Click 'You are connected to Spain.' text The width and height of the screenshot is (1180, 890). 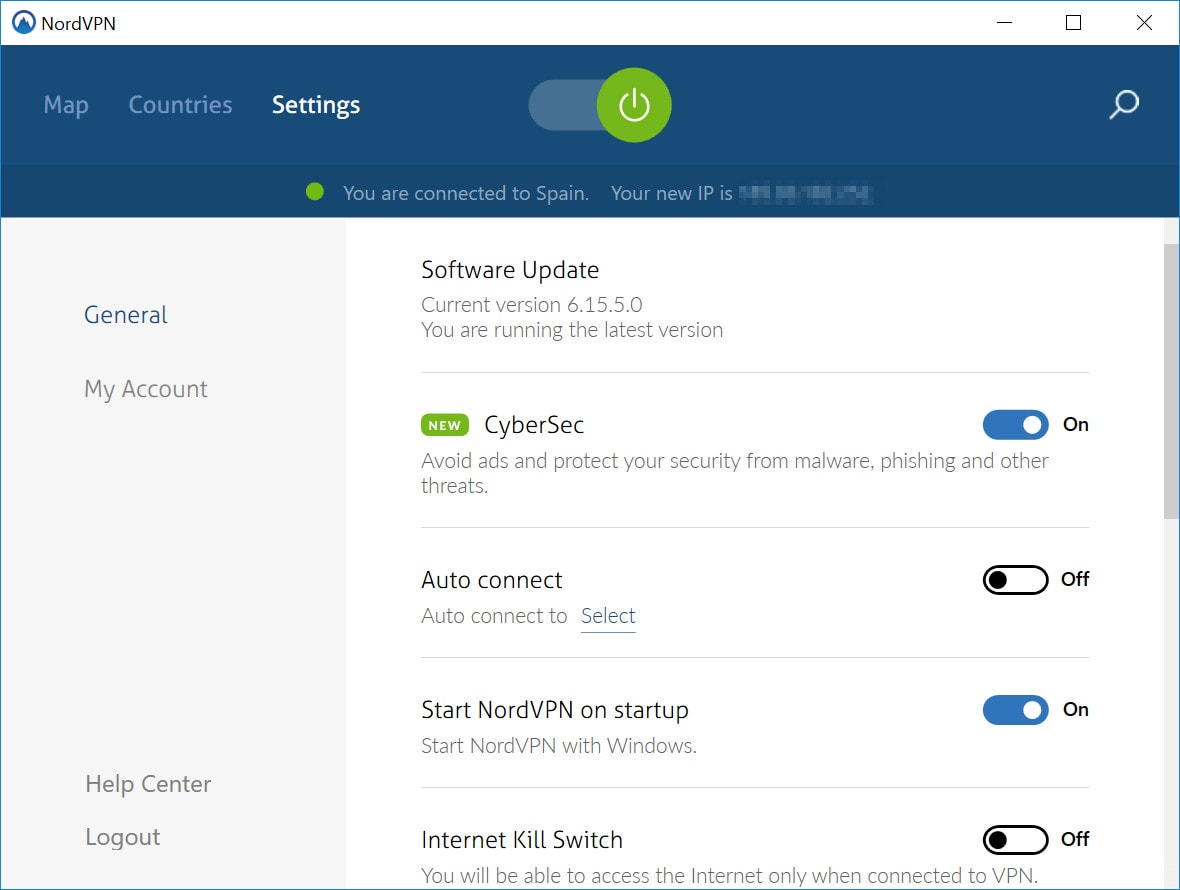pyautogui.click(x=466, y=193)
